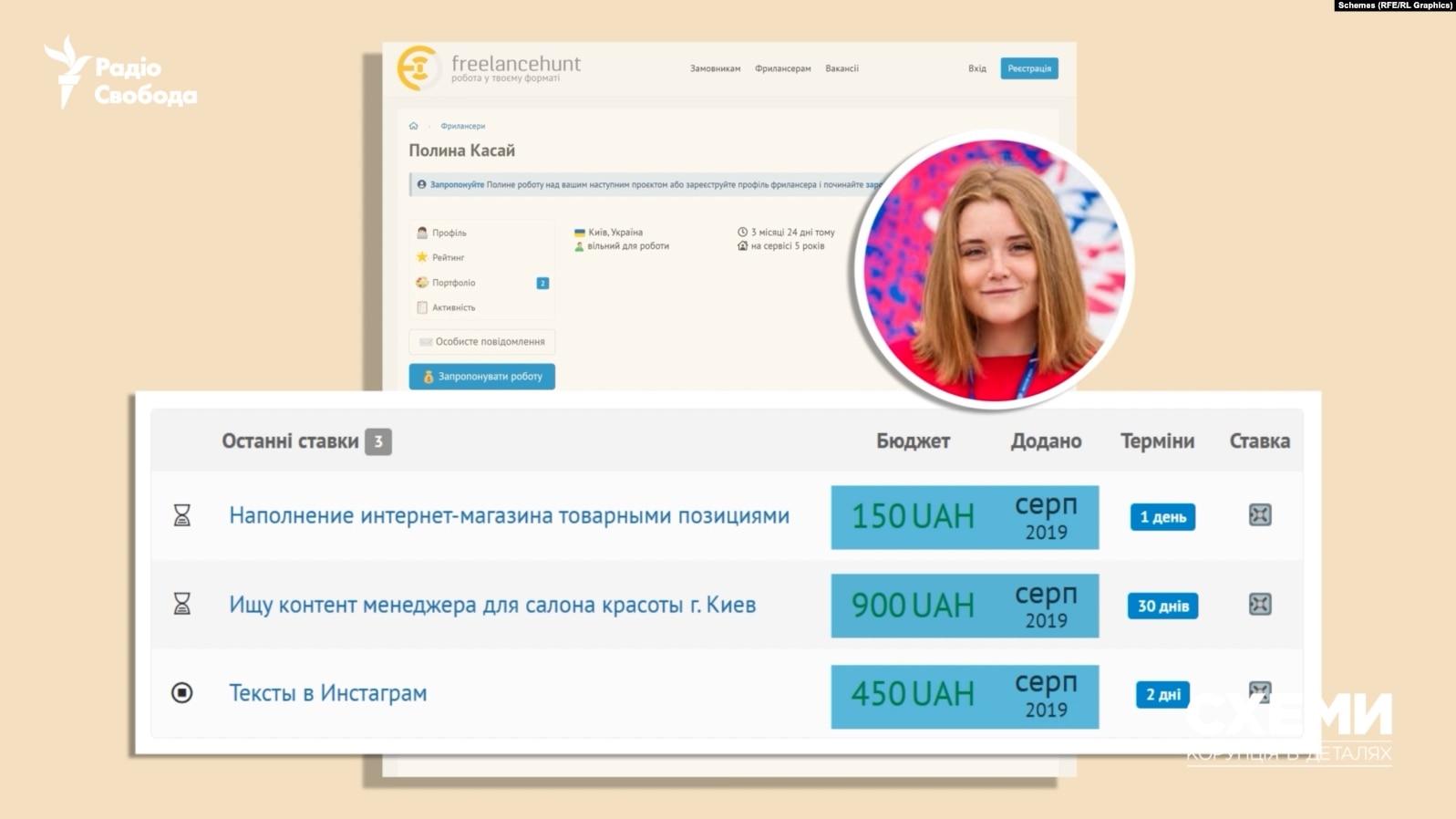The image size is (1456, 819).
Task: Click the bid icon in 450 UAH row
Action: coord(1260,692)
